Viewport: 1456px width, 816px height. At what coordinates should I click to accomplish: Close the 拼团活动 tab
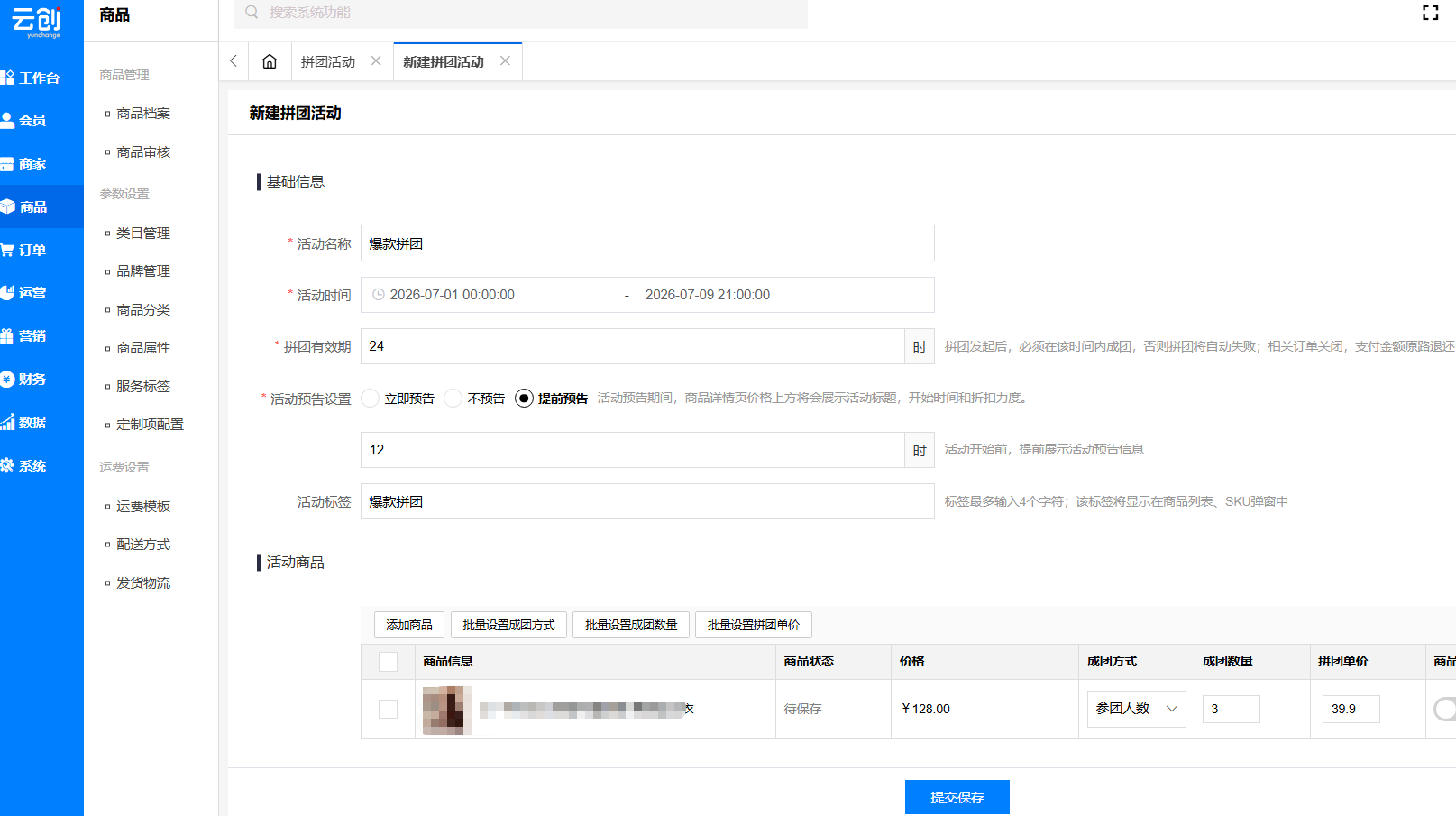click(x=376, y=60)
